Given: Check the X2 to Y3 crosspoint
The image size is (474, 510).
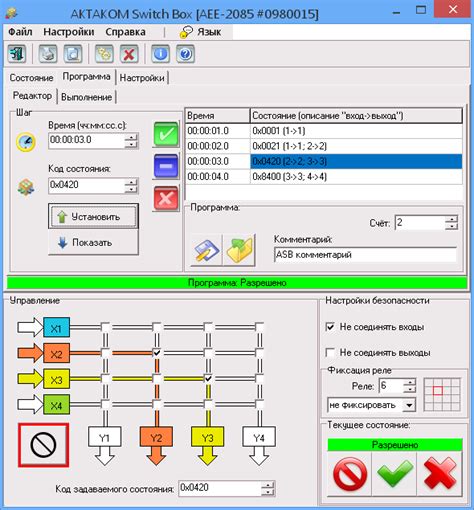Looking at the screenshot, I should [208, 353].
